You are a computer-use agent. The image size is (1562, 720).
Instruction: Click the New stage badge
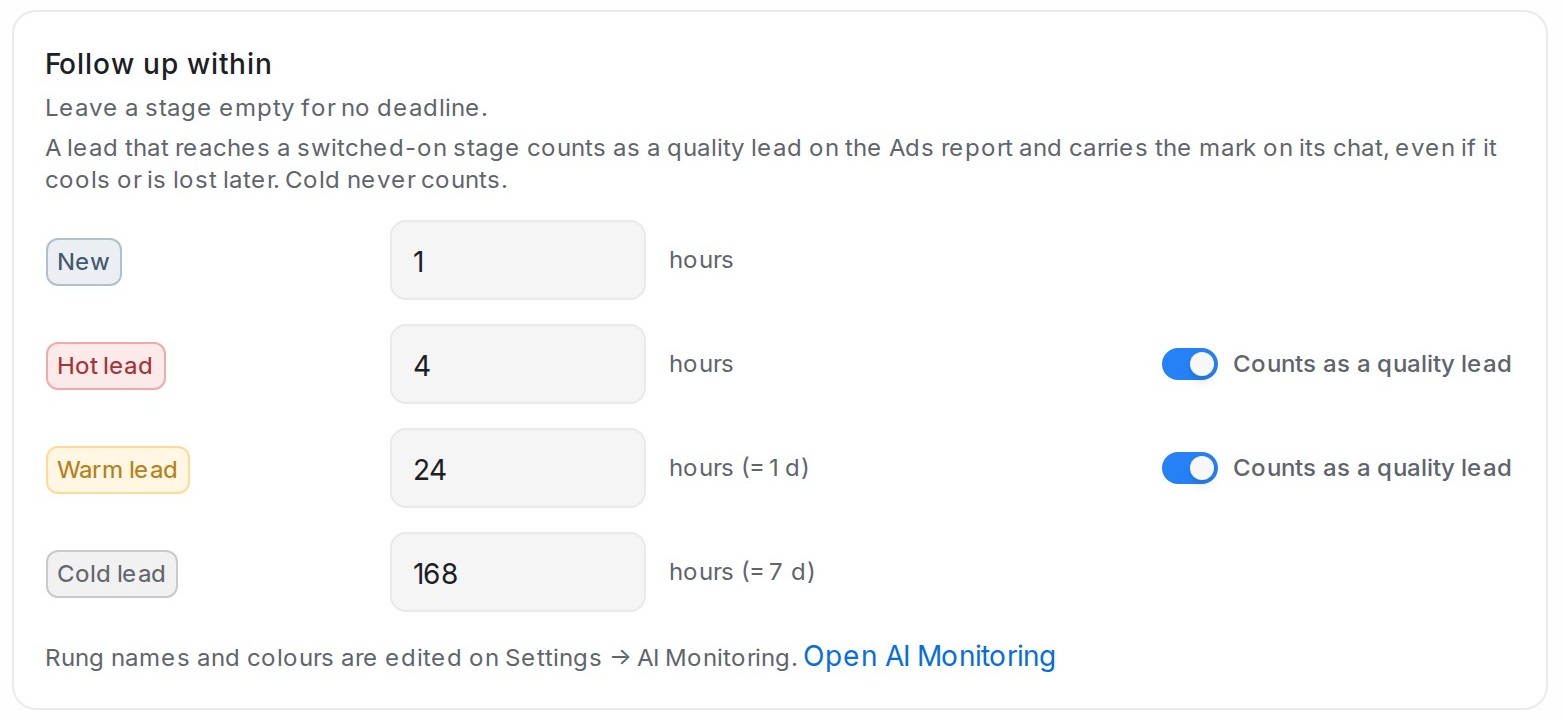84,262
